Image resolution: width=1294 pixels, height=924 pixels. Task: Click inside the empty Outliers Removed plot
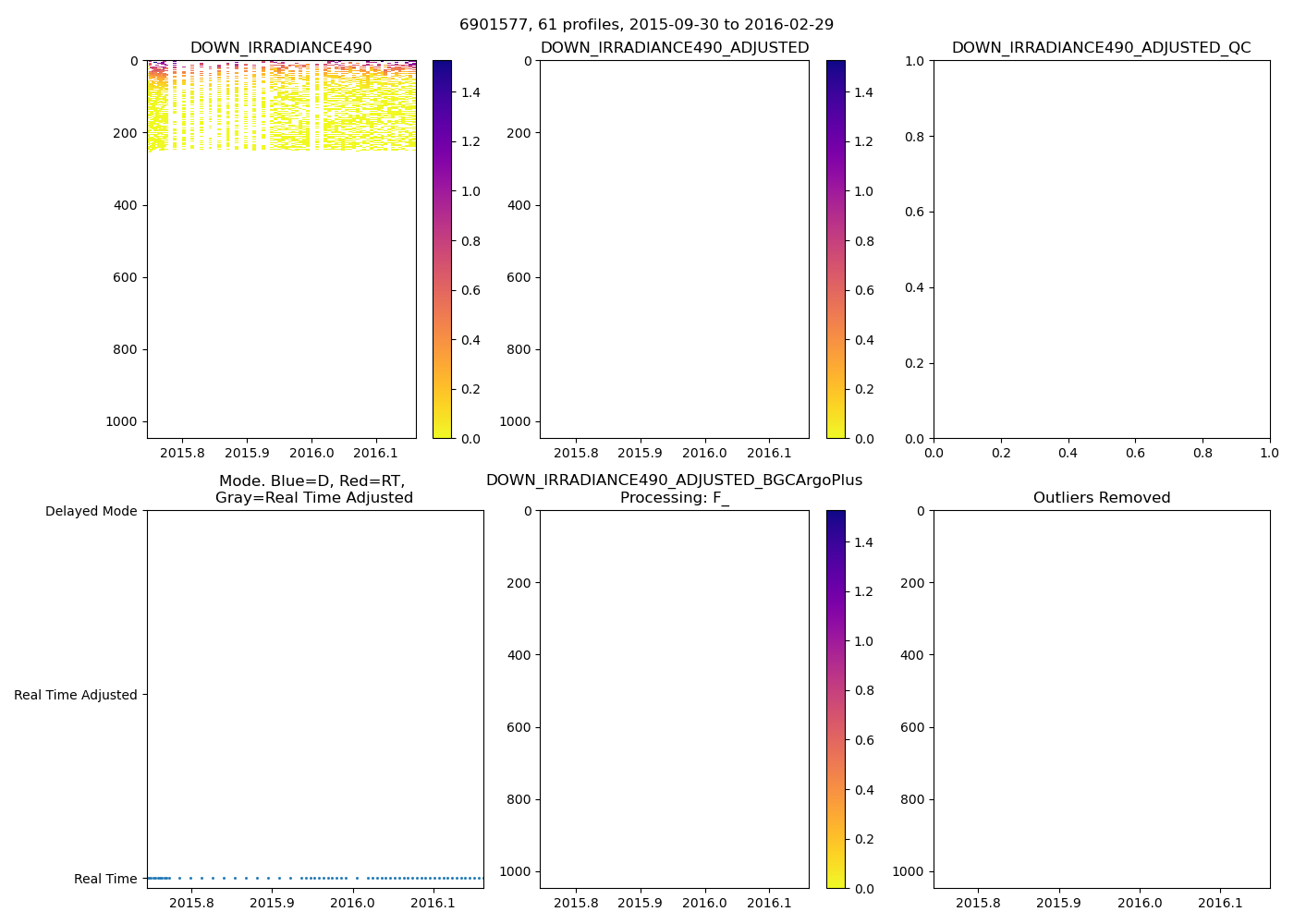(x=1101, y=699)
